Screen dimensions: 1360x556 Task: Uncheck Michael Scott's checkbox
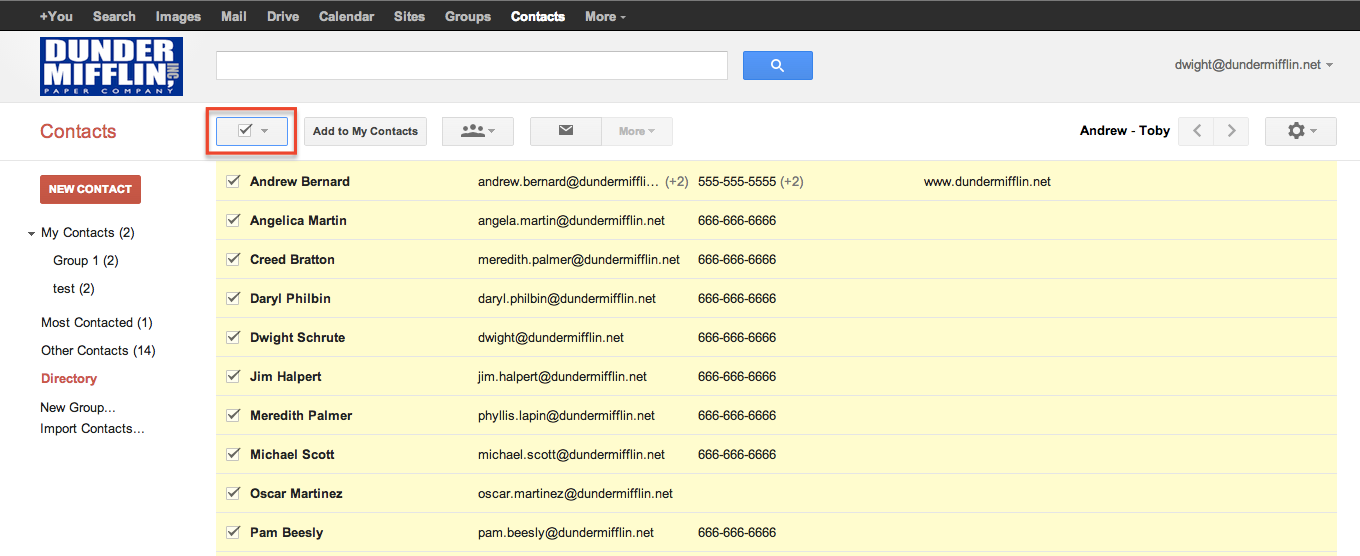point(233,454)
